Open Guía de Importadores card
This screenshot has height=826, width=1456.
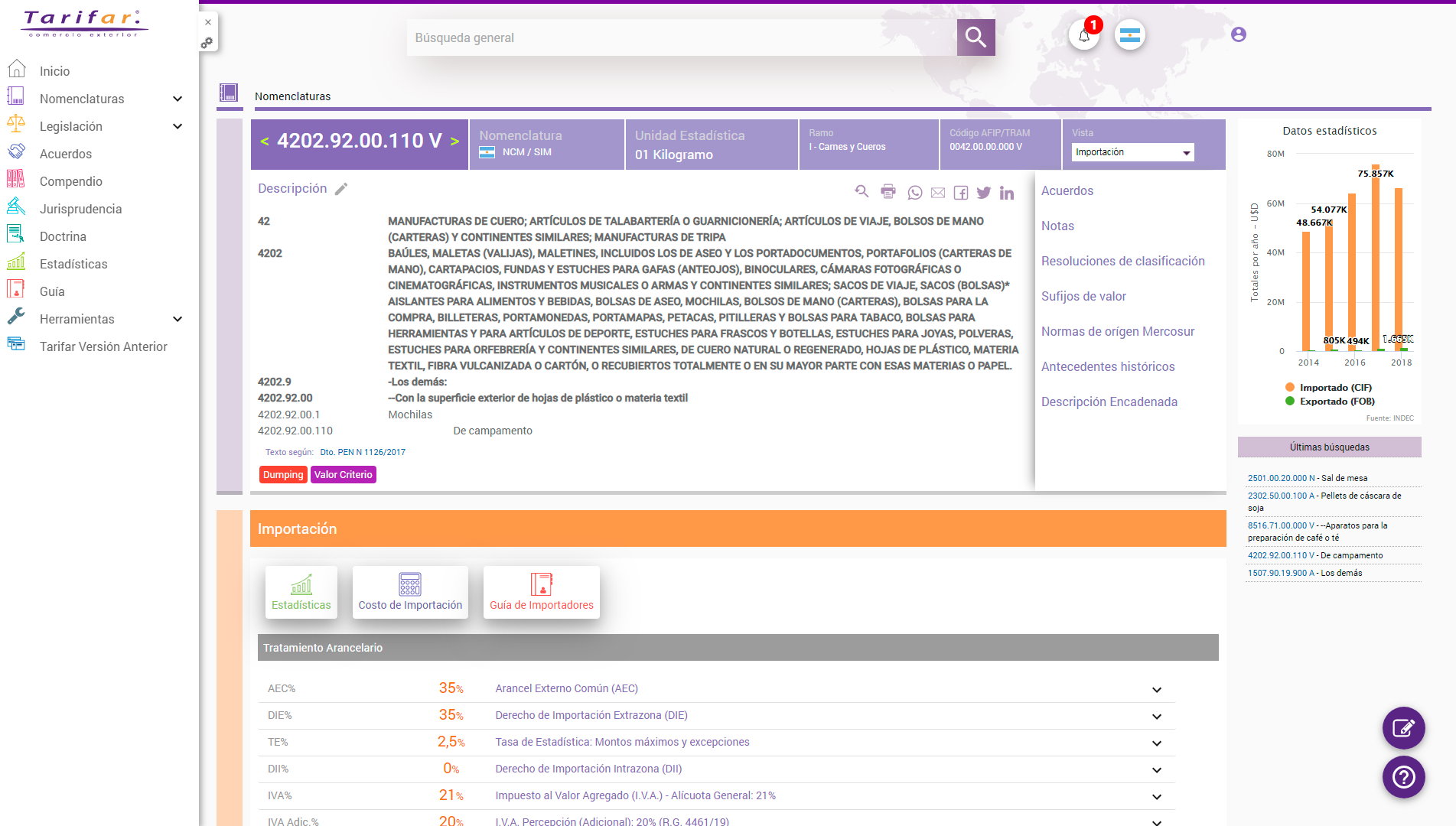pyautogui.click(x=542, y=593)
